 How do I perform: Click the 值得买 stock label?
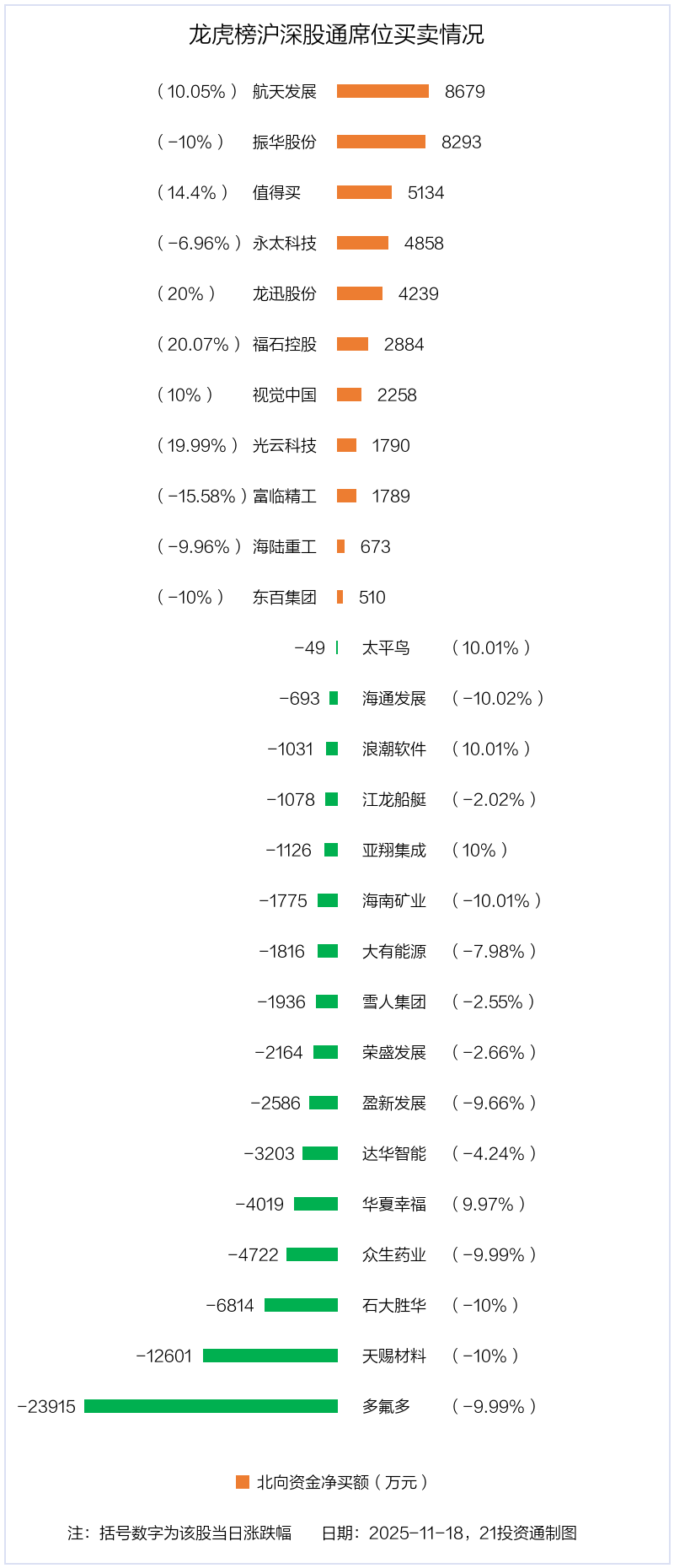point(276,193)
